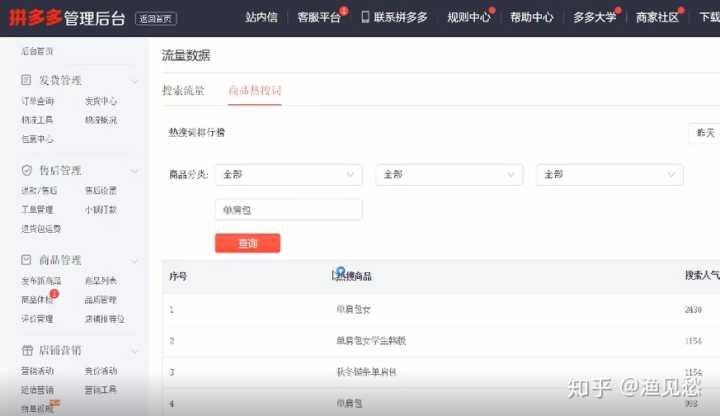Select the 商品热搜词 tab
Image resolution: width=720 pixels, height=416 pixels.
255,90
